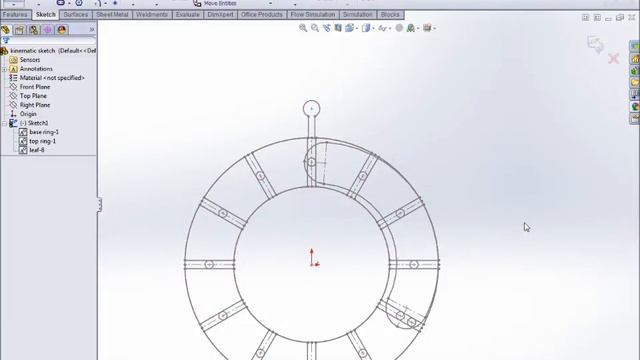The height and width of the screenshot is (360, 640).
Task: Click the Display Style icon
Action: click(x=366, y=28)
